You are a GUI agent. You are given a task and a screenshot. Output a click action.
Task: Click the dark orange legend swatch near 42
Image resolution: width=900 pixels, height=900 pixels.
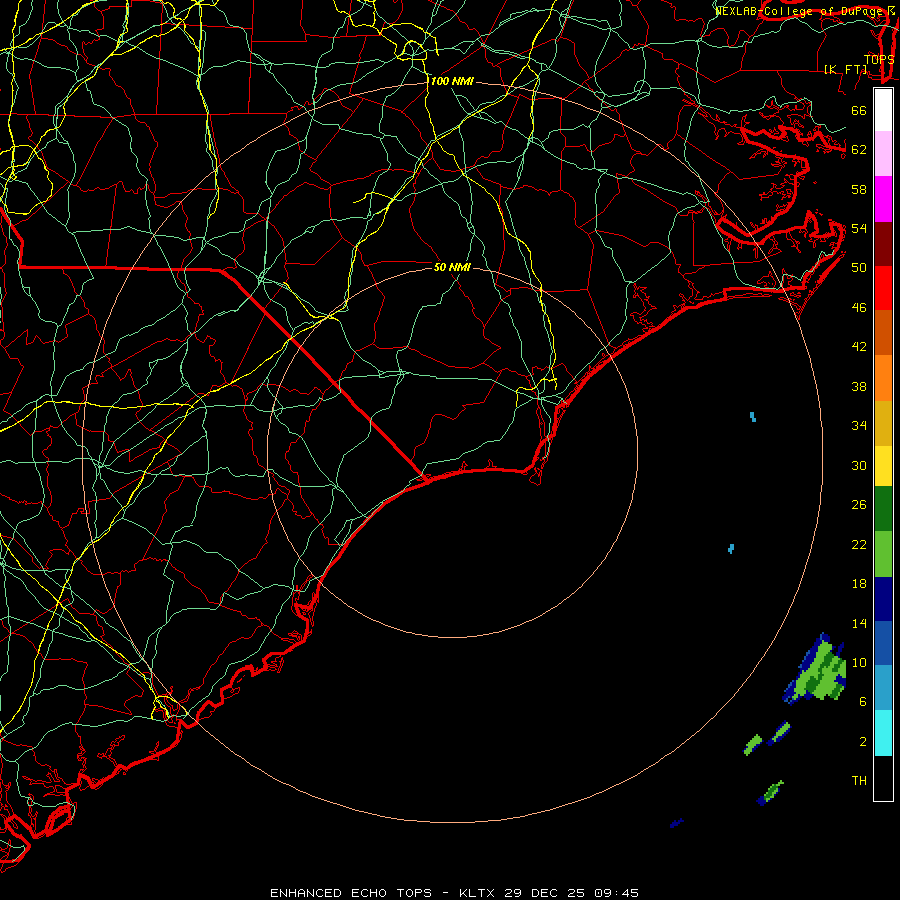click(x=883, y=333)
